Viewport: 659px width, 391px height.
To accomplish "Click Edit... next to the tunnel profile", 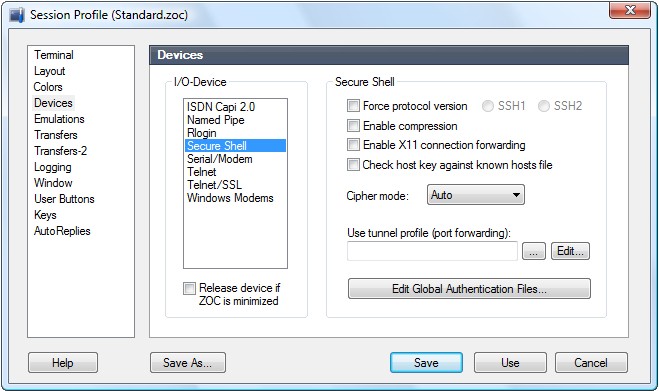I will coord(570,251).
